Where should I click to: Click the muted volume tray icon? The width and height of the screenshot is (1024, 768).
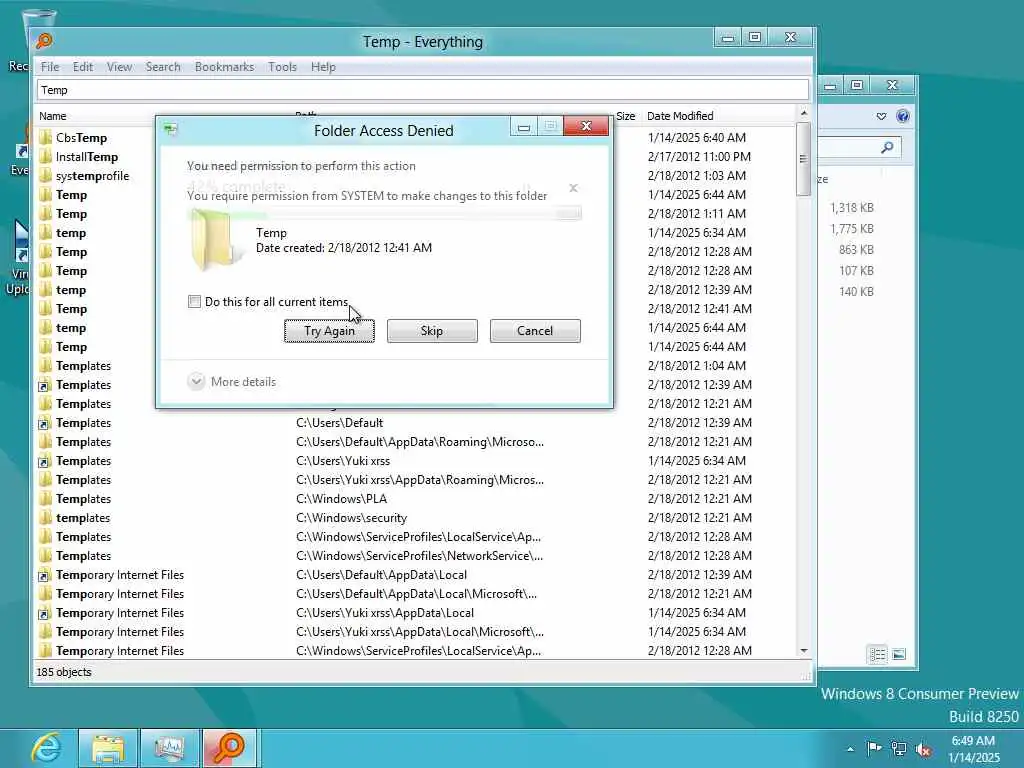coord(923,749)
